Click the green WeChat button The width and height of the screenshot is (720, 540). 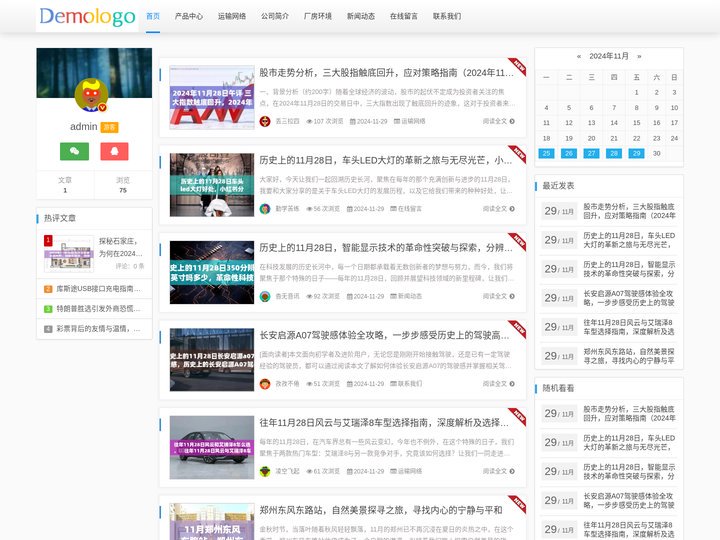(x=74, y=151)
